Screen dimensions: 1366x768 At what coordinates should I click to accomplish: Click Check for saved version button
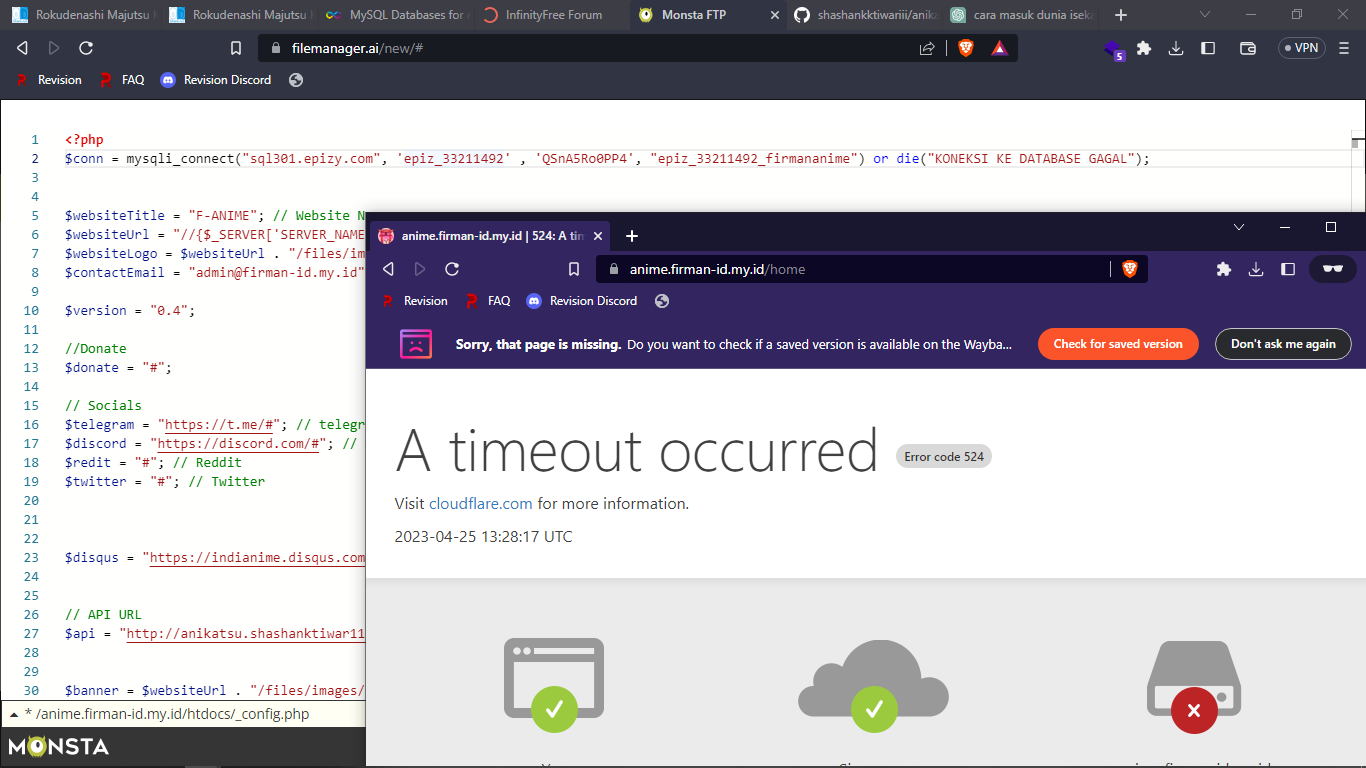(1117, 344)
